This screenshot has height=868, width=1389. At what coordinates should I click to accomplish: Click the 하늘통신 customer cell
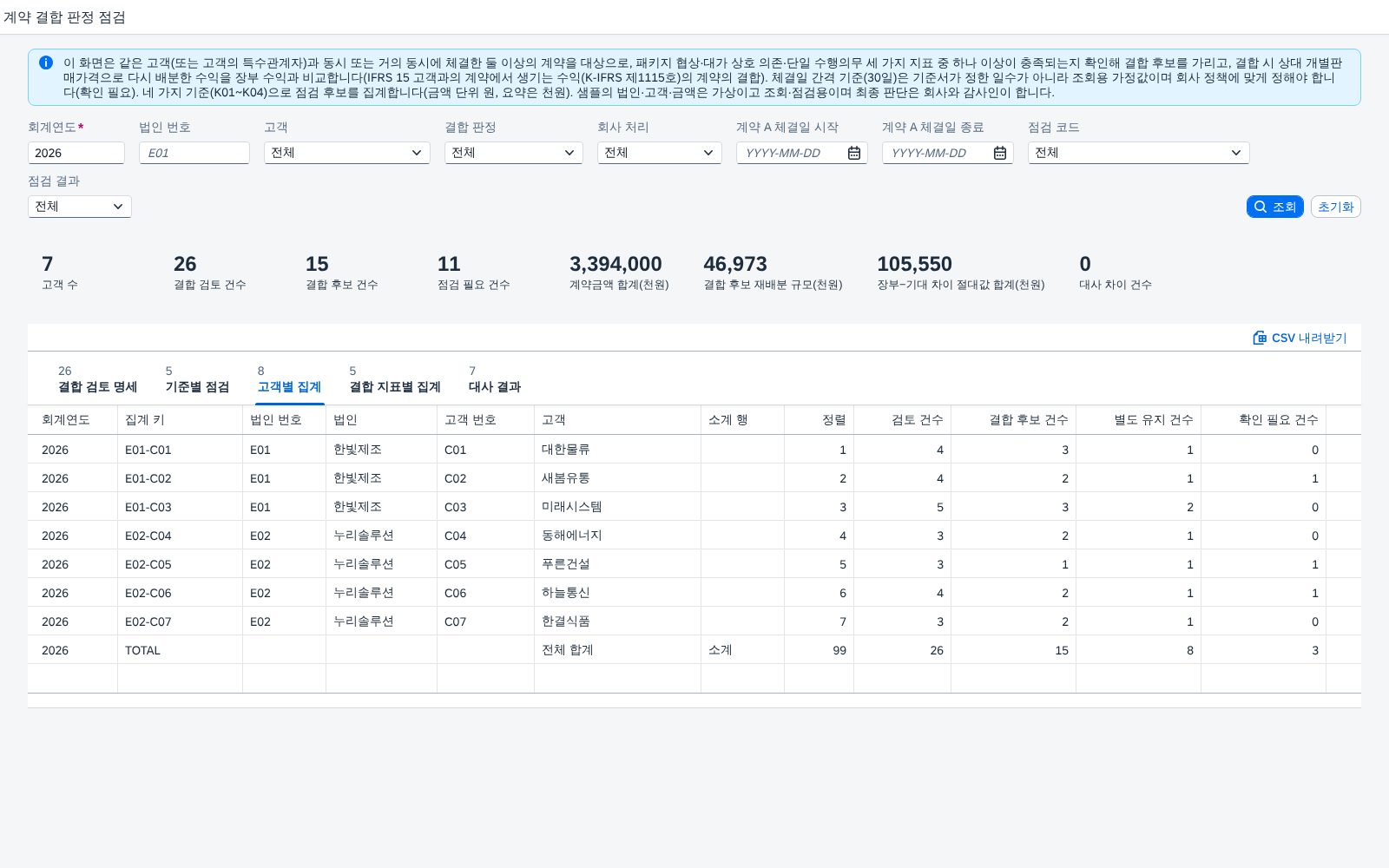[618, 593]
